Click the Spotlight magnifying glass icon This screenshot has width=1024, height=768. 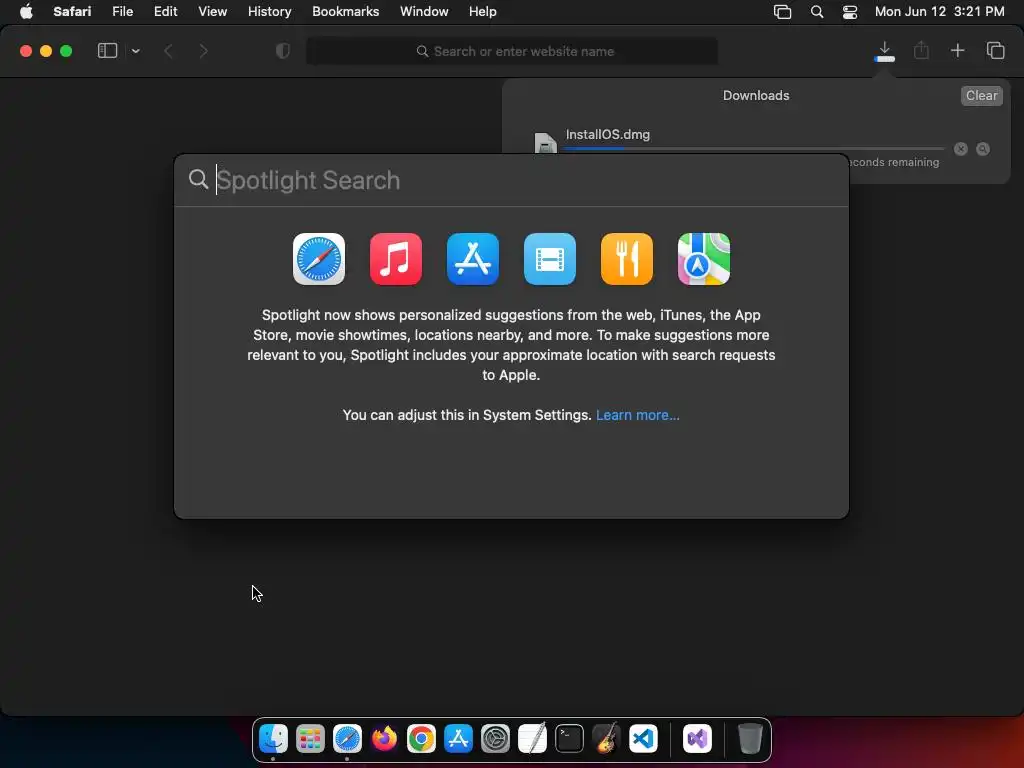198,178
